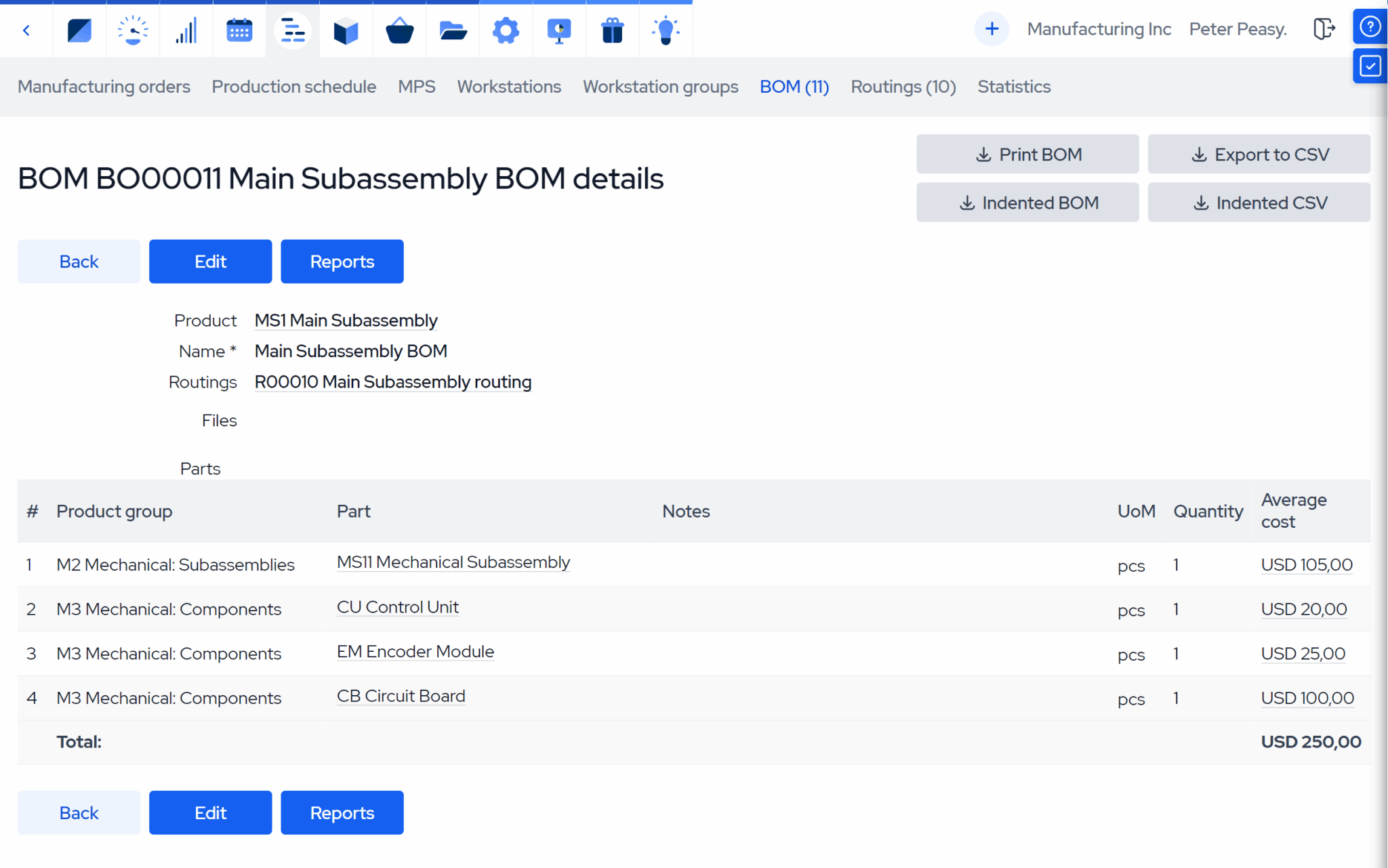This screenshot has height=868, width=1388.
Task: Click the plus add button
Action: (992, 28)
